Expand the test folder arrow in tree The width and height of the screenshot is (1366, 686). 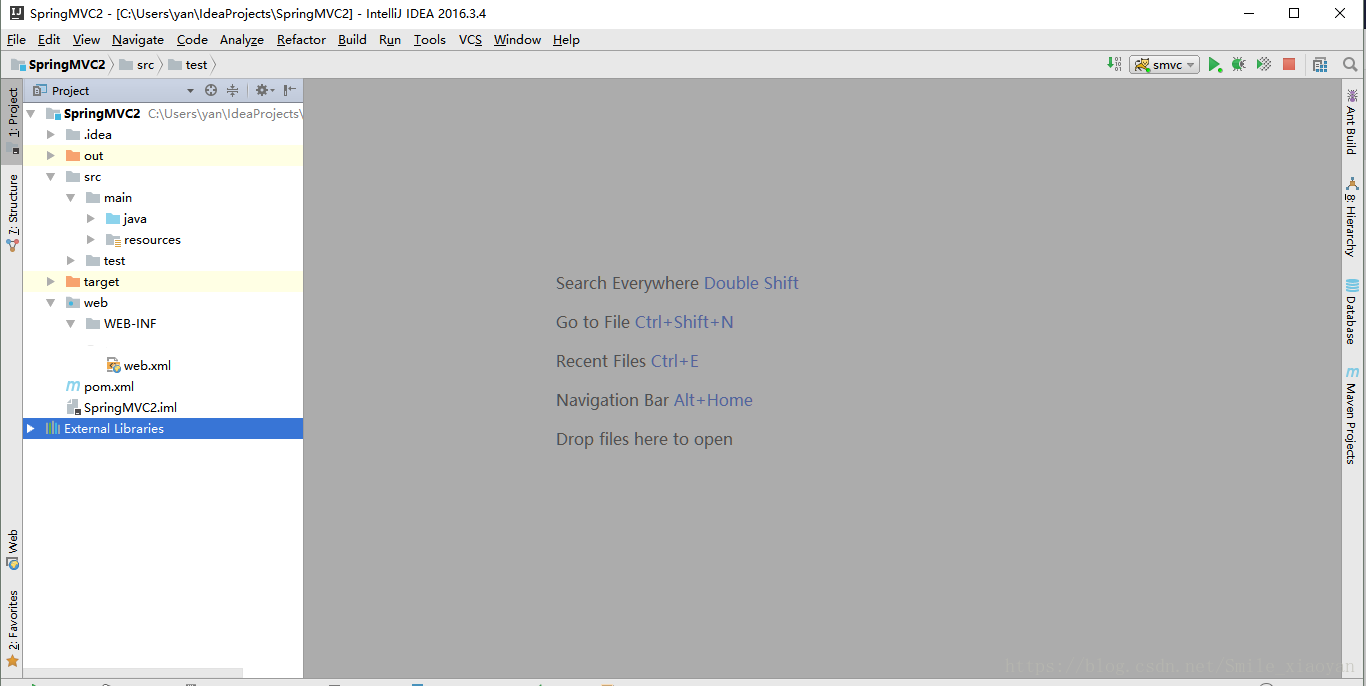point(71,260)
